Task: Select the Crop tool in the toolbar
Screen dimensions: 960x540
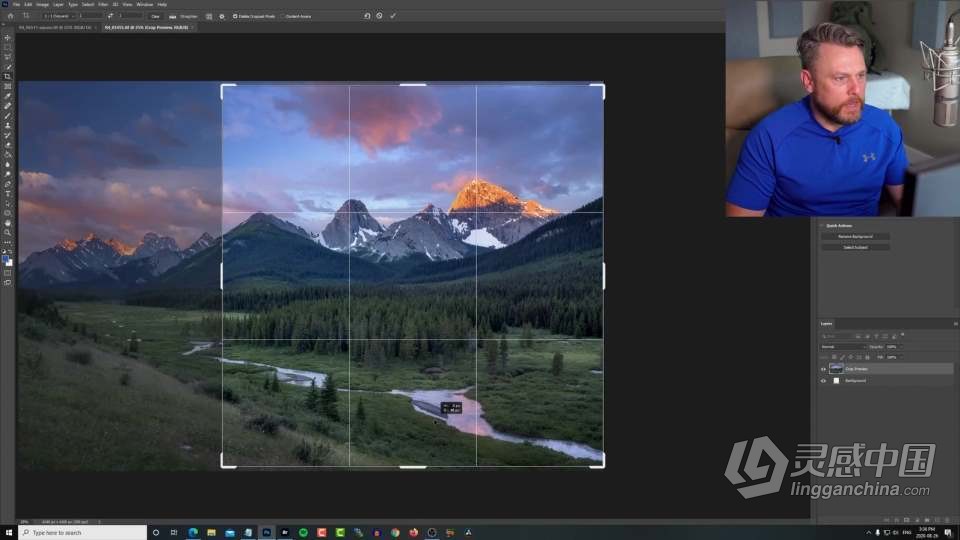Action: tap(7, 77)
